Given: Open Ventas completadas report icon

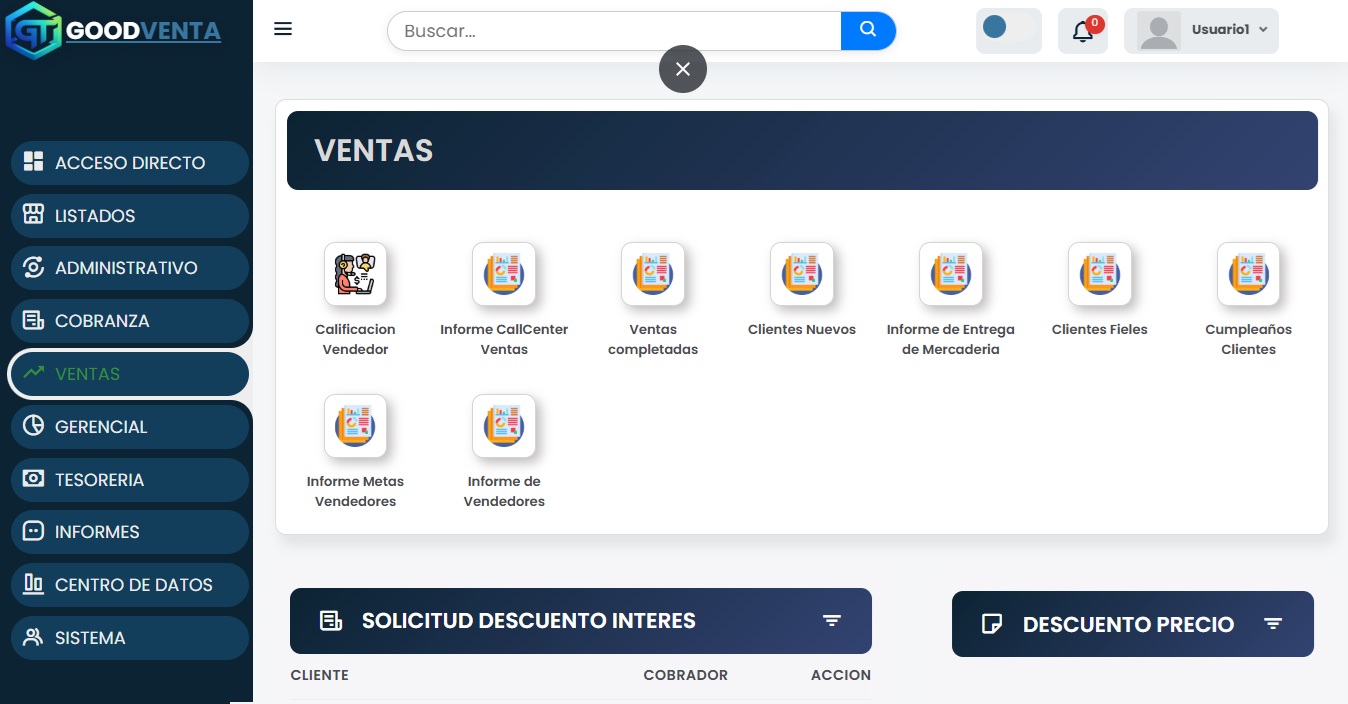Looking at the screenshot, I should point(653,274).
